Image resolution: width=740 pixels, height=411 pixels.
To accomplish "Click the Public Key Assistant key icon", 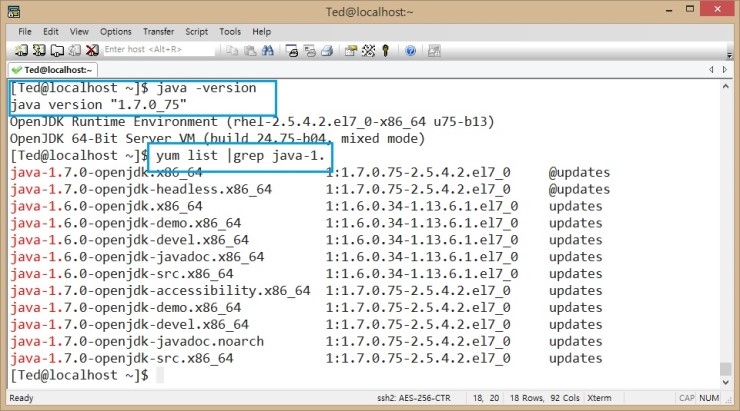I will (386, 50).
